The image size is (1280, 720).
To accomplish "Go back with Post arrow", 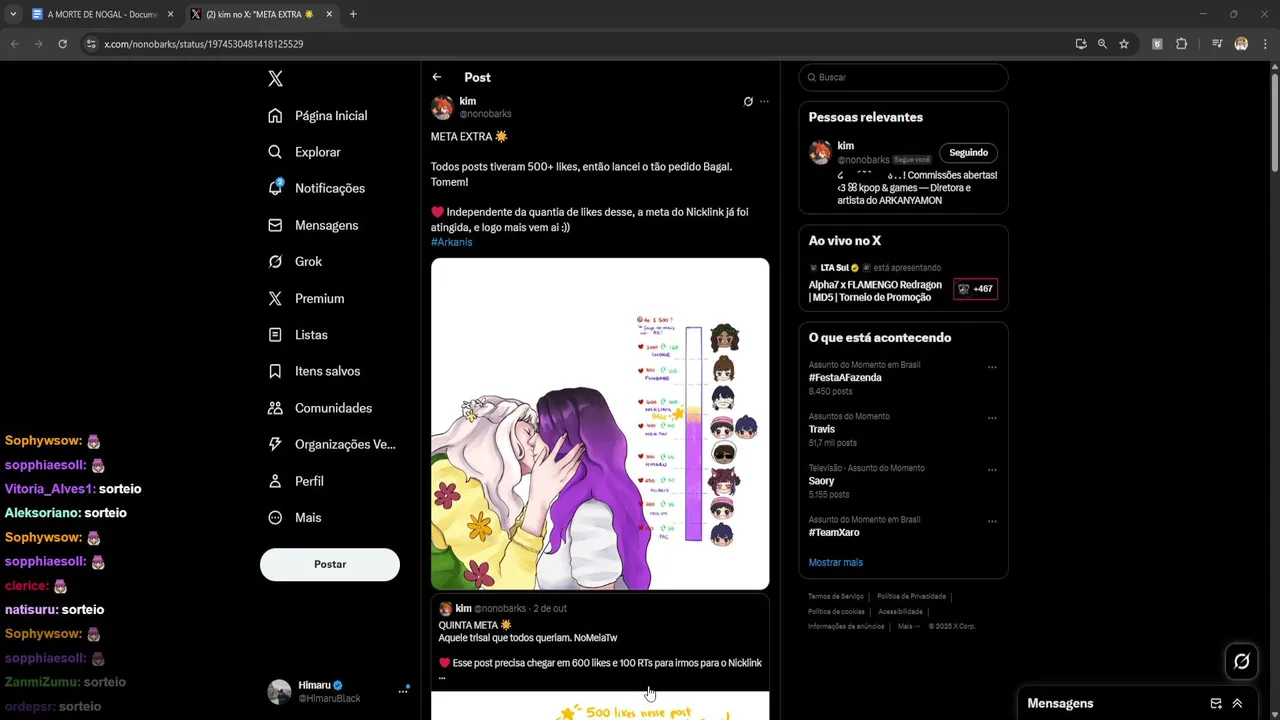I will 437,77.
